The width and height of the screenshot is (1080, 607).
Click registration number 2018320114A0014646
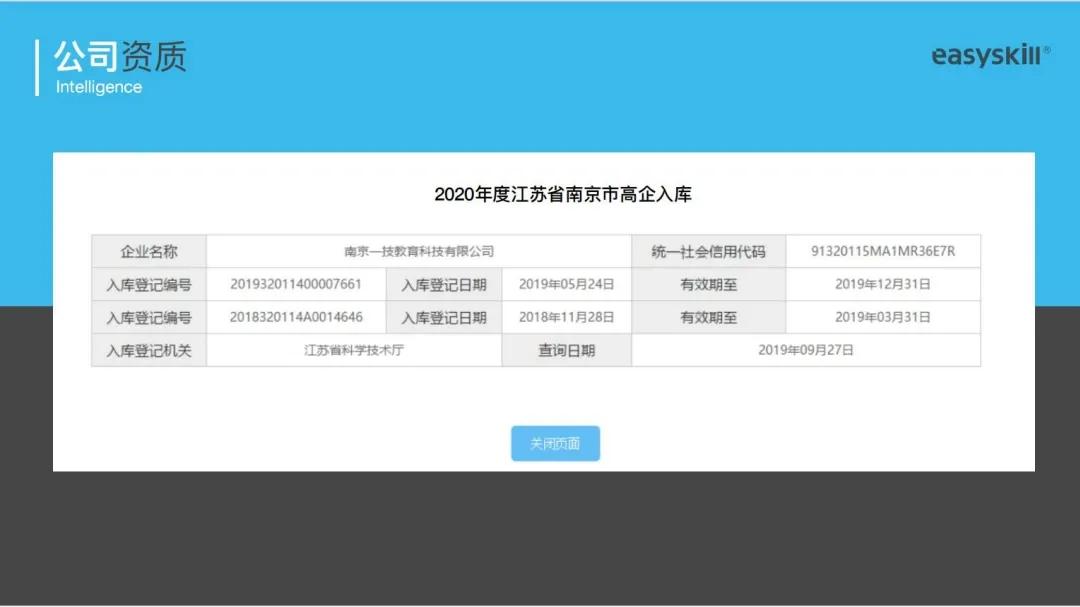pyautogui.click(x=295, y=317)
